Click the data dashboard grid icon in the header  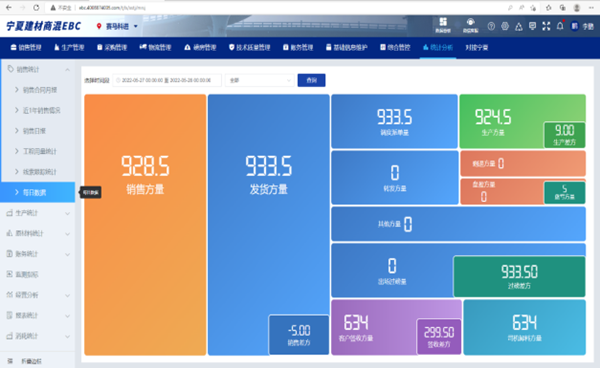click(443, 25)
